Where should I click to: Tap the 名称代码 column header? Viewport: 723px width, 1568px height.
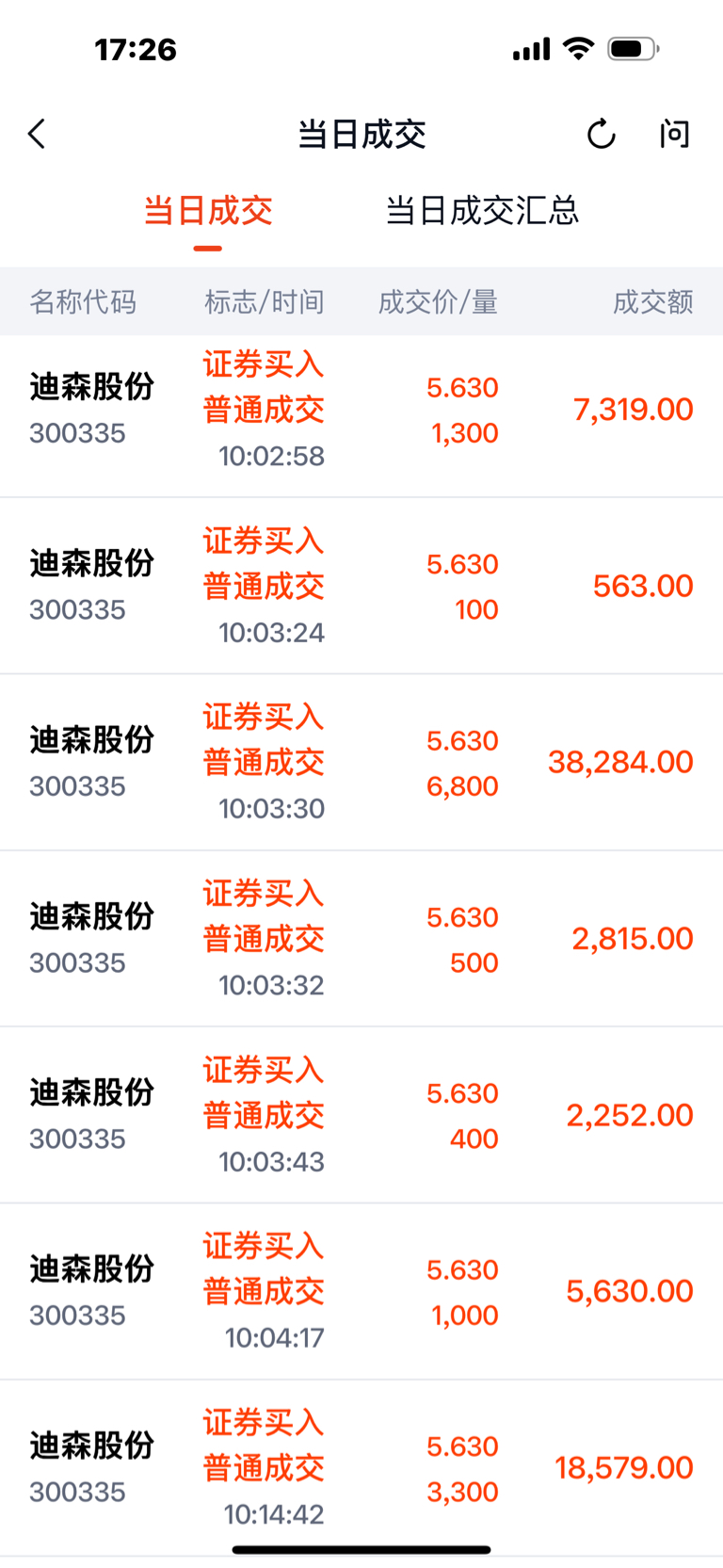(83, 302)
